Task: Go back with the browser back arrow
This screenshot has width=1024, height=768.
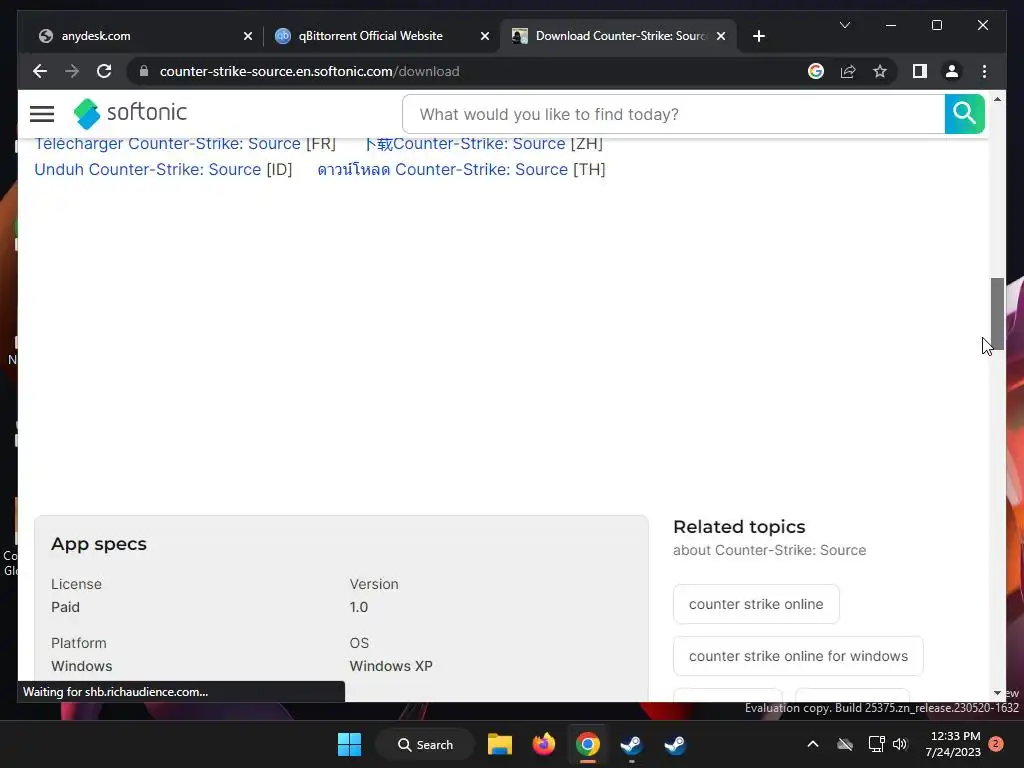Action: (x=40, y=71)
